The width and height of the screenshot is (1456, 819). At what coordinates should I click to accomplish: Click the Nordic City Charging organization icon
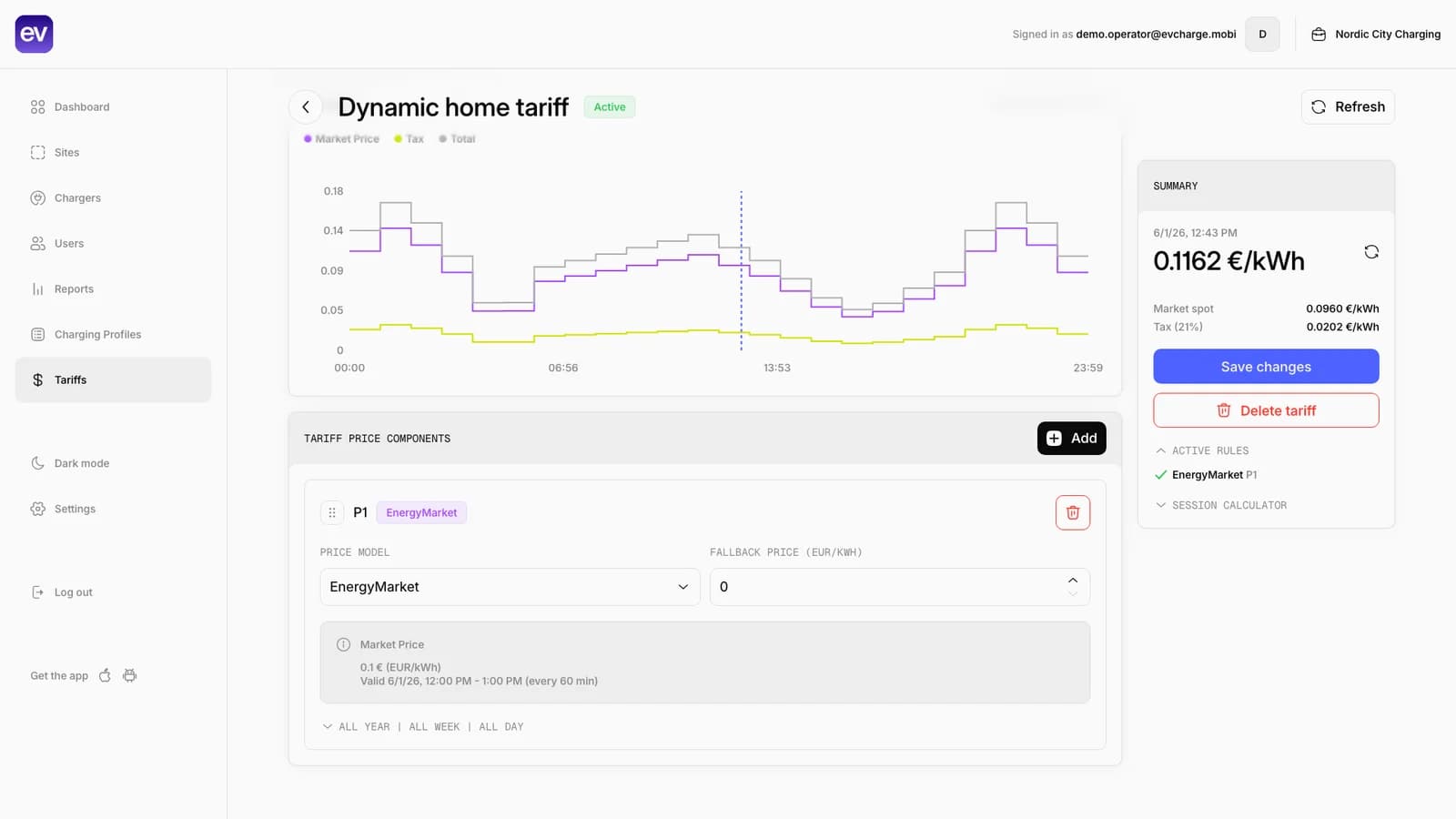click(x=1319, y=34)
